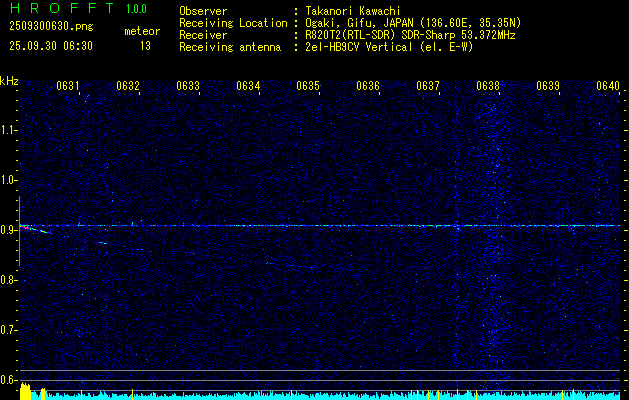Click the 0638 time marker
The image size is (629, 400).
pos(488,86)
